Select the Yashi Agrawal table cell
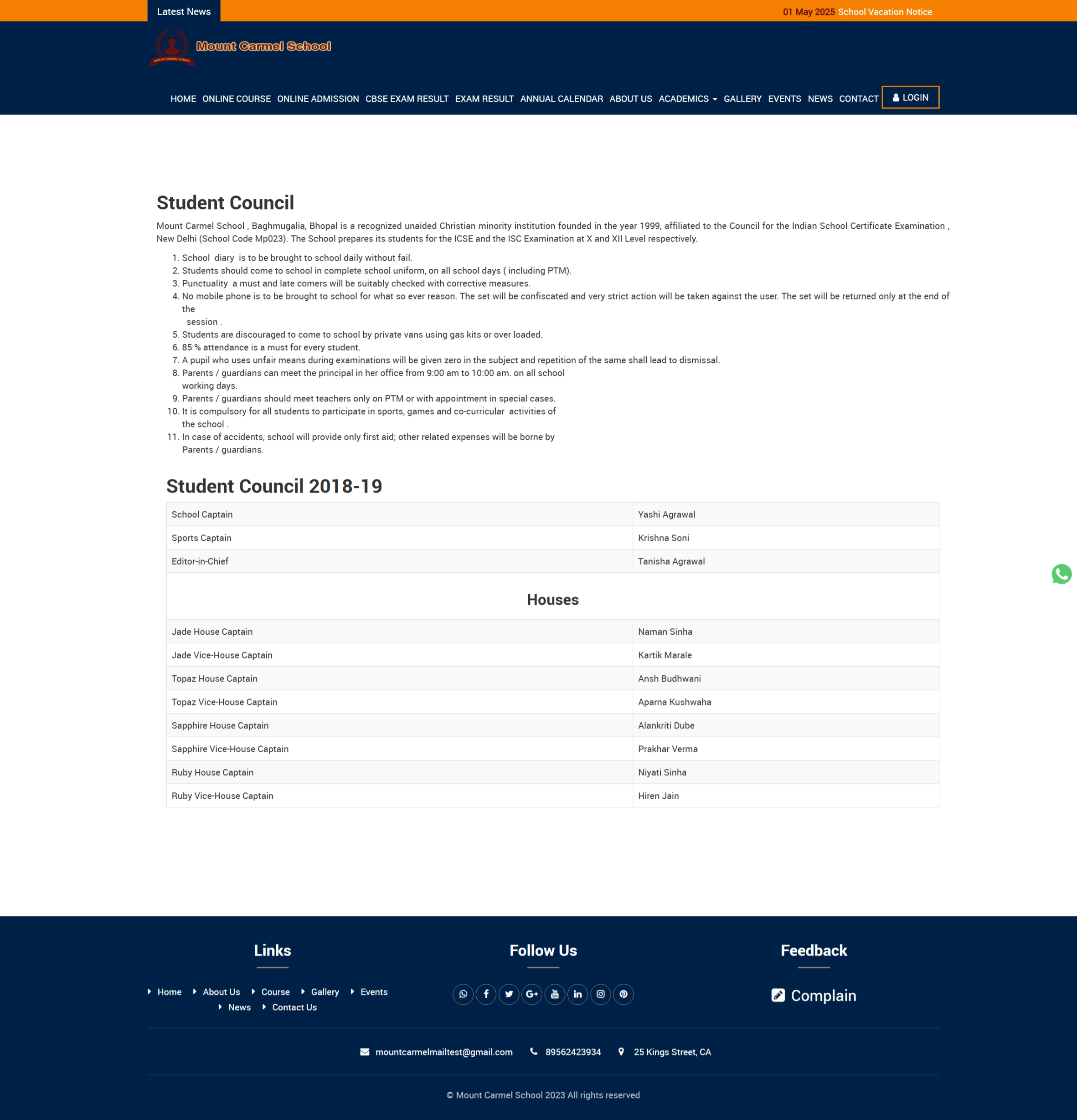 click(x=786, y=514)
